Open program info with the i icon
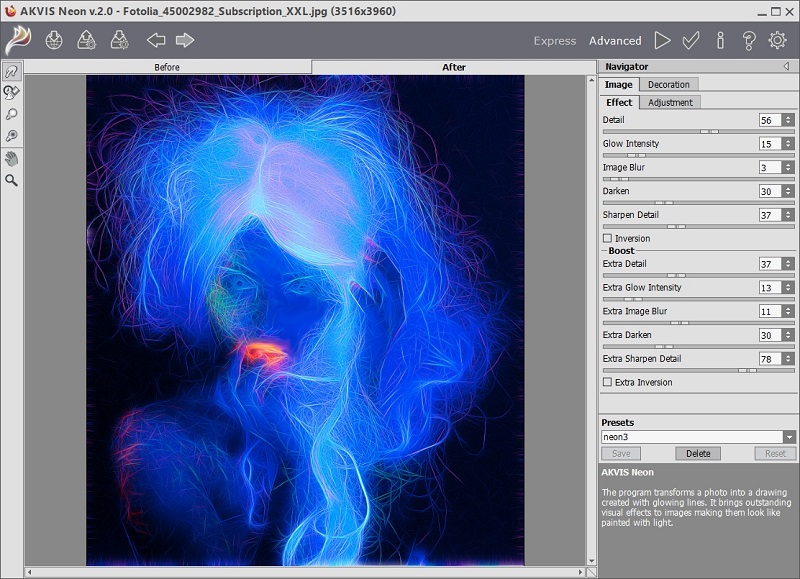Viewport: 800px width, 579px height. [x=720, y=40]
